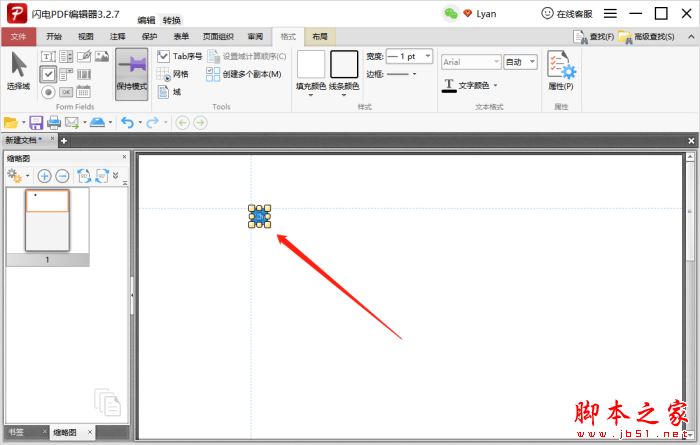Click 查找(F) search button
The image size is (700, 445).
(x=594, y=37)
